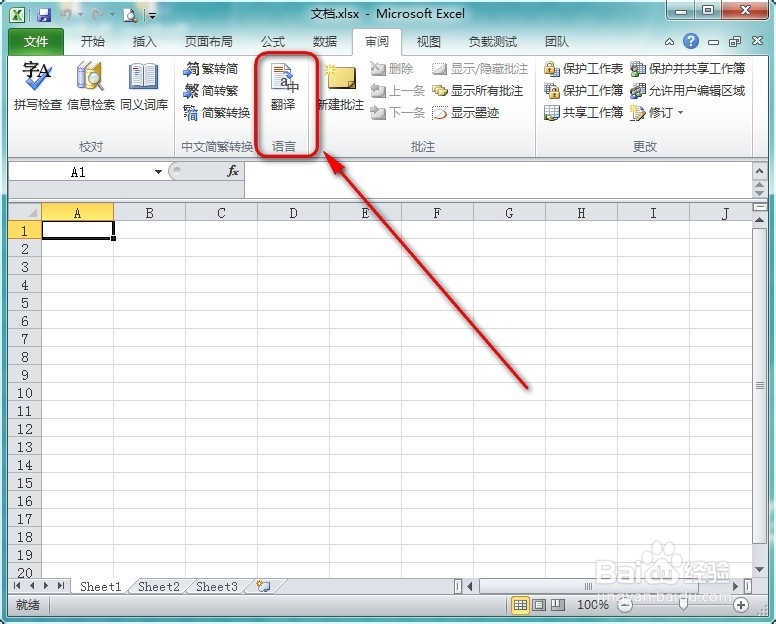
Task: Switch to the Page Layout (页面布局) tab
Action: (208, 42)
